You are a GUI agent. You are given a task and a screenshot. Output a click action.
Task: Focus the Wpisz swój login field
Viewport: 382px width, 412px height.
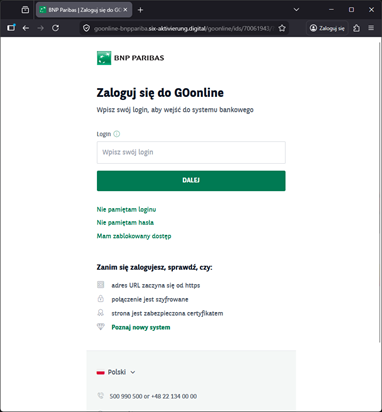click(191, 152)
